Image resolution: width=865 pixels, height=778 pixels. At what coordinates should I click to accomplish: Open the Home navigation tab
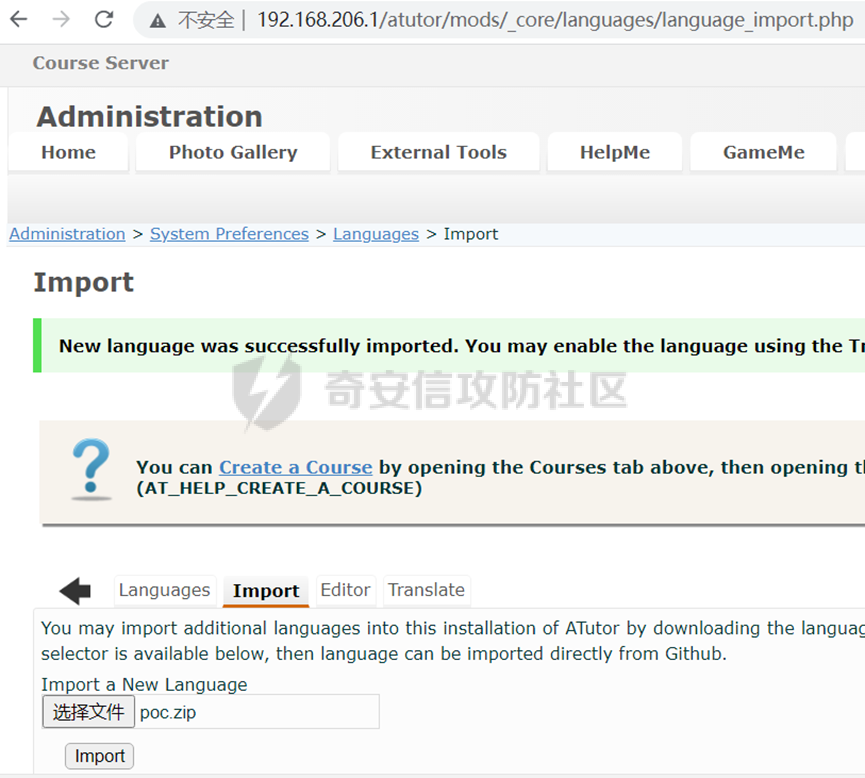pyautogui.click(x=68, y=152)
